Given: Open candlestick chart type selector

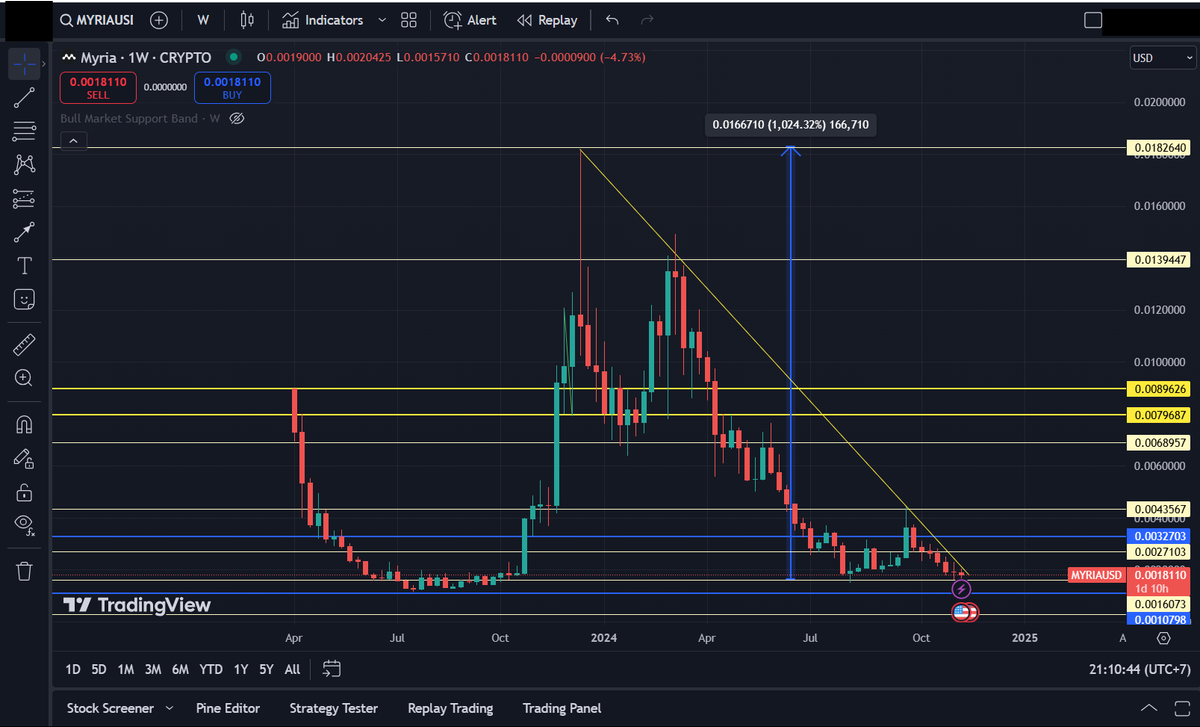Looking at the screenshot, I should (249, 20).
